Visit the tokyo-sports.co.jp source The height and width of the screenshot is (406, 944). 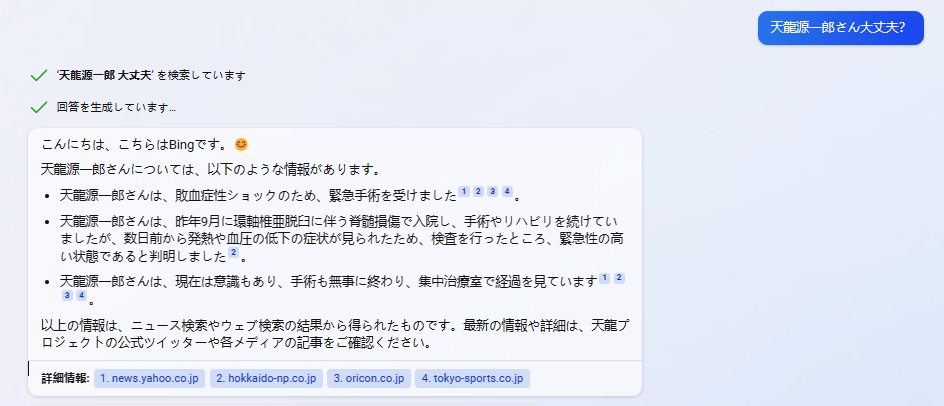[472, 378]
